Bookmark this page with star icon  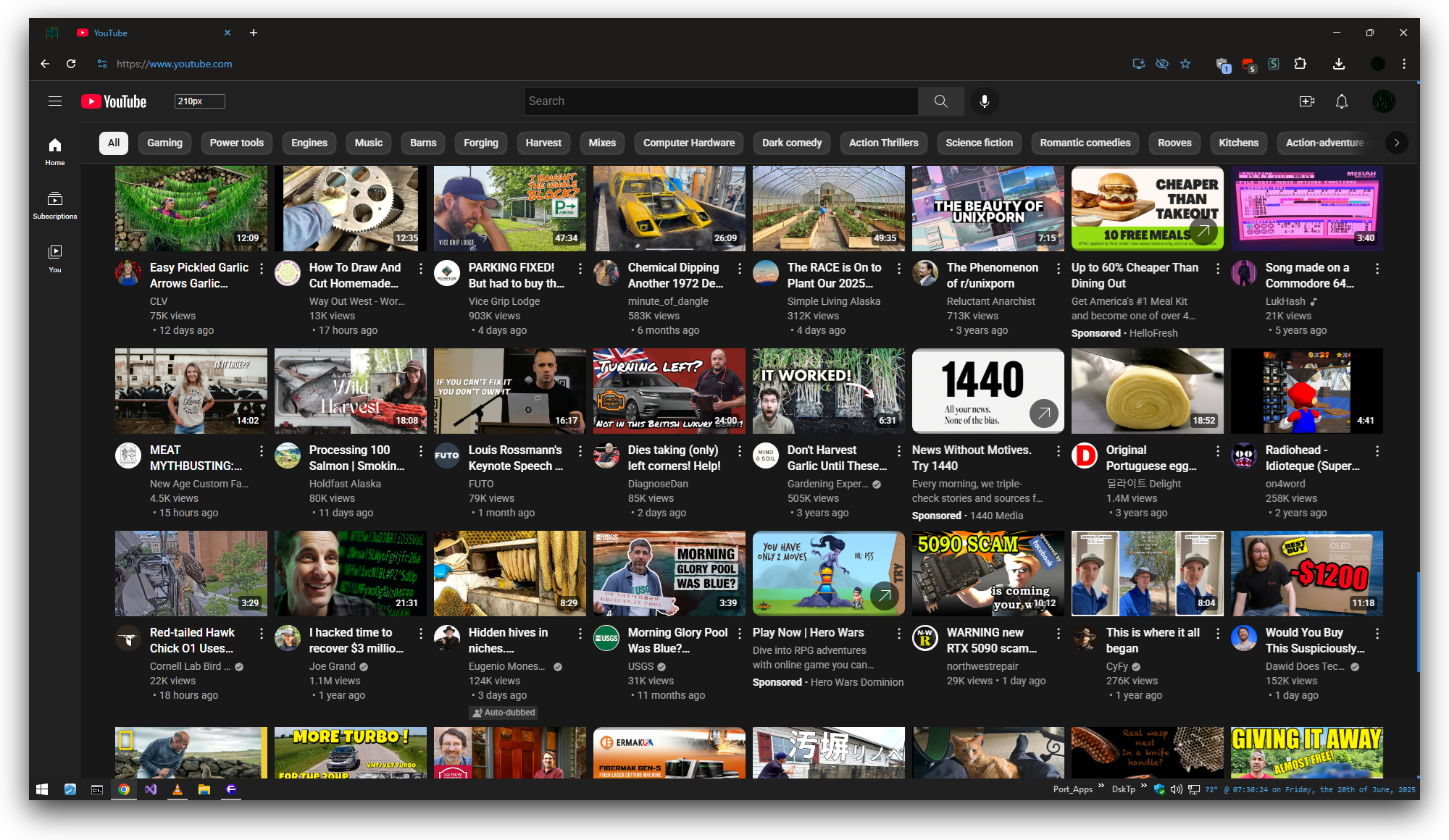click(1185, 64)
